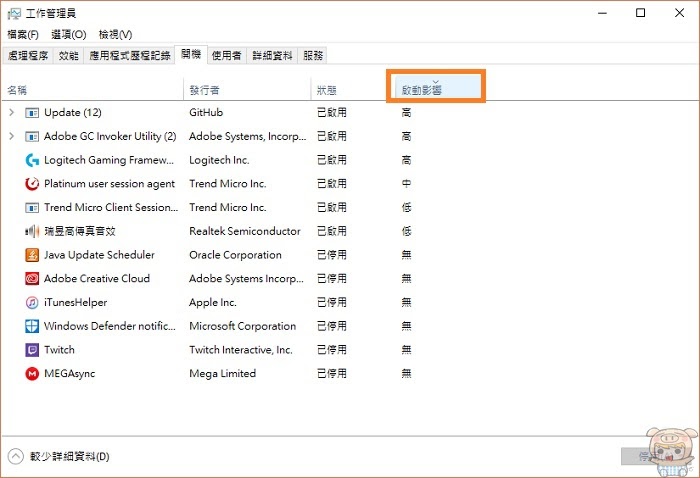Viewport: 700px width, 478px height.
Task: Switch to the 詳細資料 tab
Action: pos(272,55)
